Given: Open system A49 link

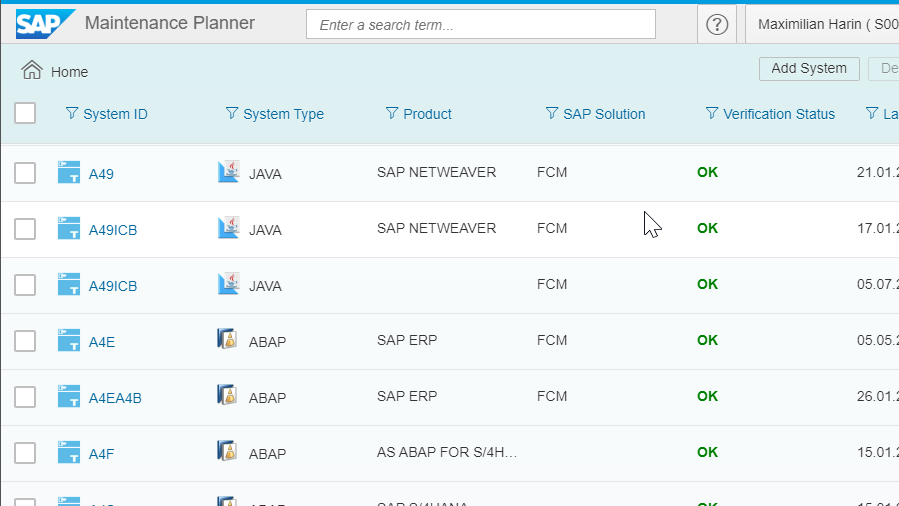Looking at the screenshot, I should (101, 174).
